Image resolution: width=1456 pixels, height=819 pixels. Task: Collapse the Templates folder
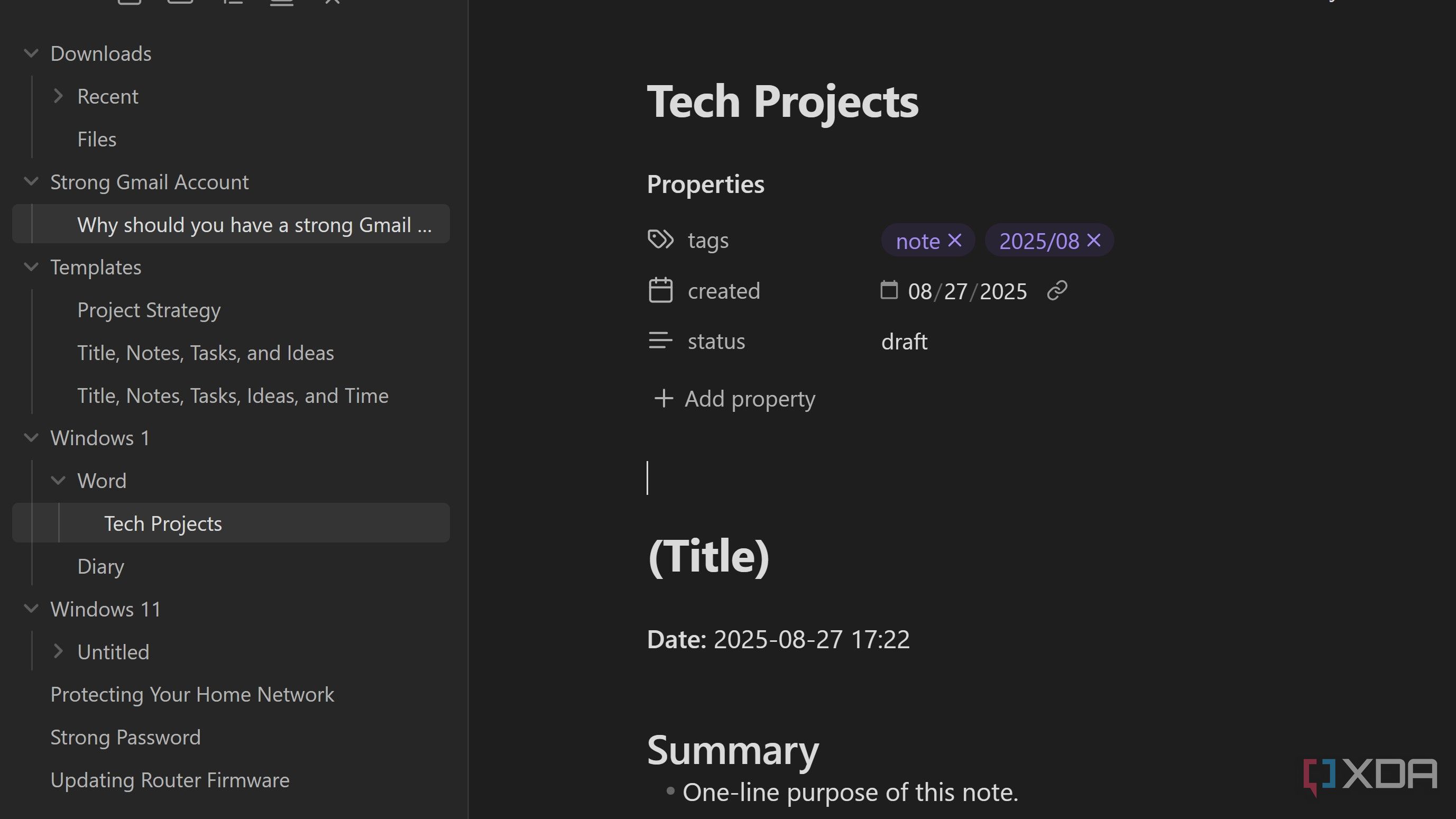point(31,267)
